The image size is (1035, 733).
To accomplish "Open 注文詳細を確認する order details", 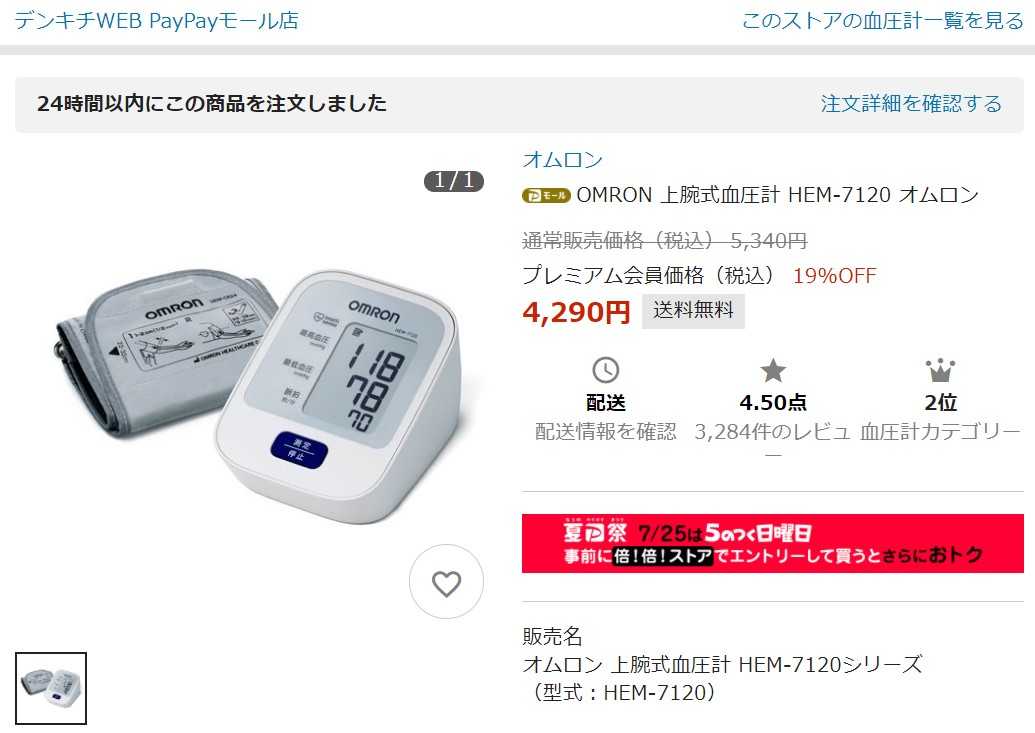I will (911, 104).
